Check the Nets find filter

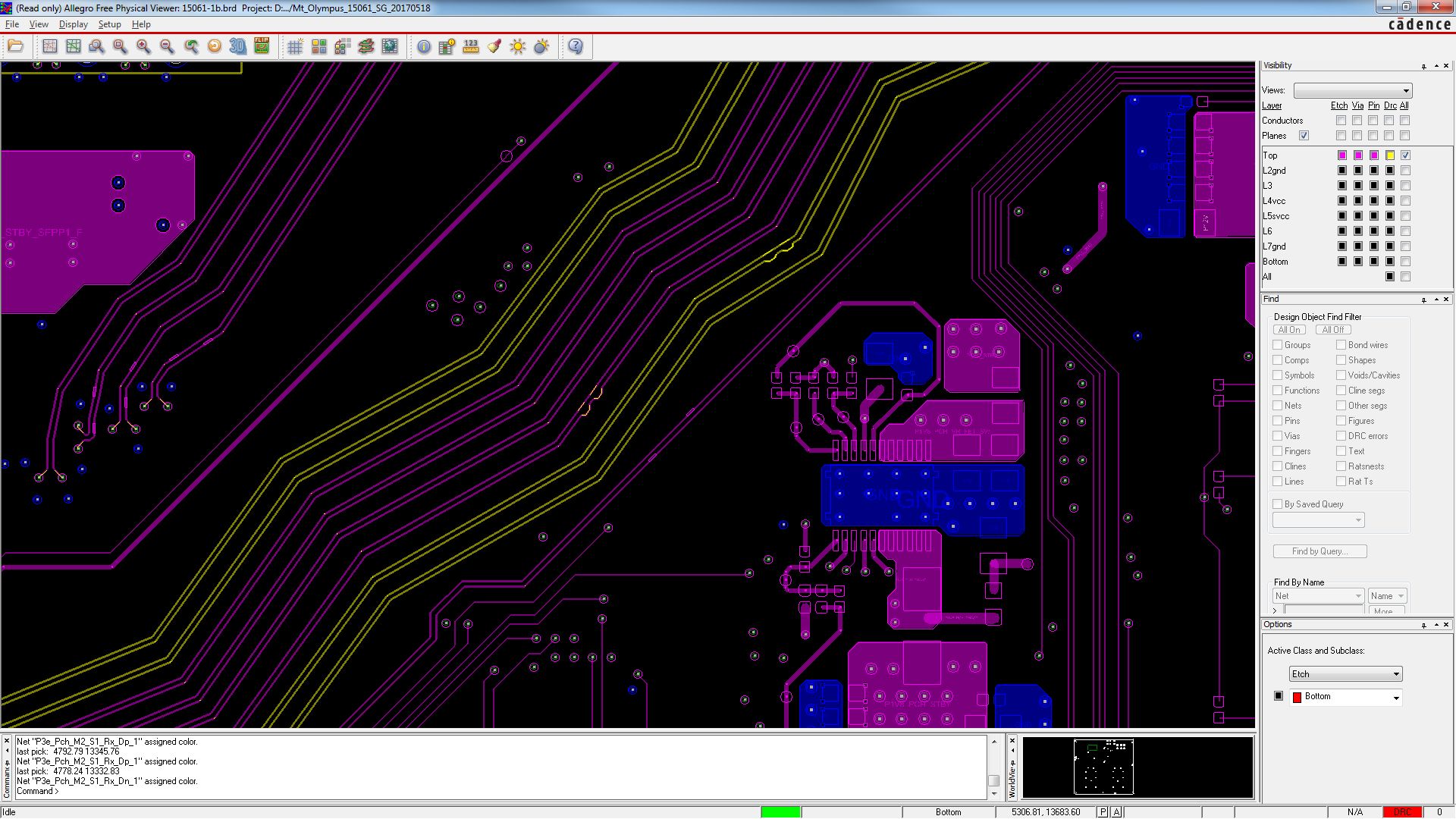tap(1278, 406)
